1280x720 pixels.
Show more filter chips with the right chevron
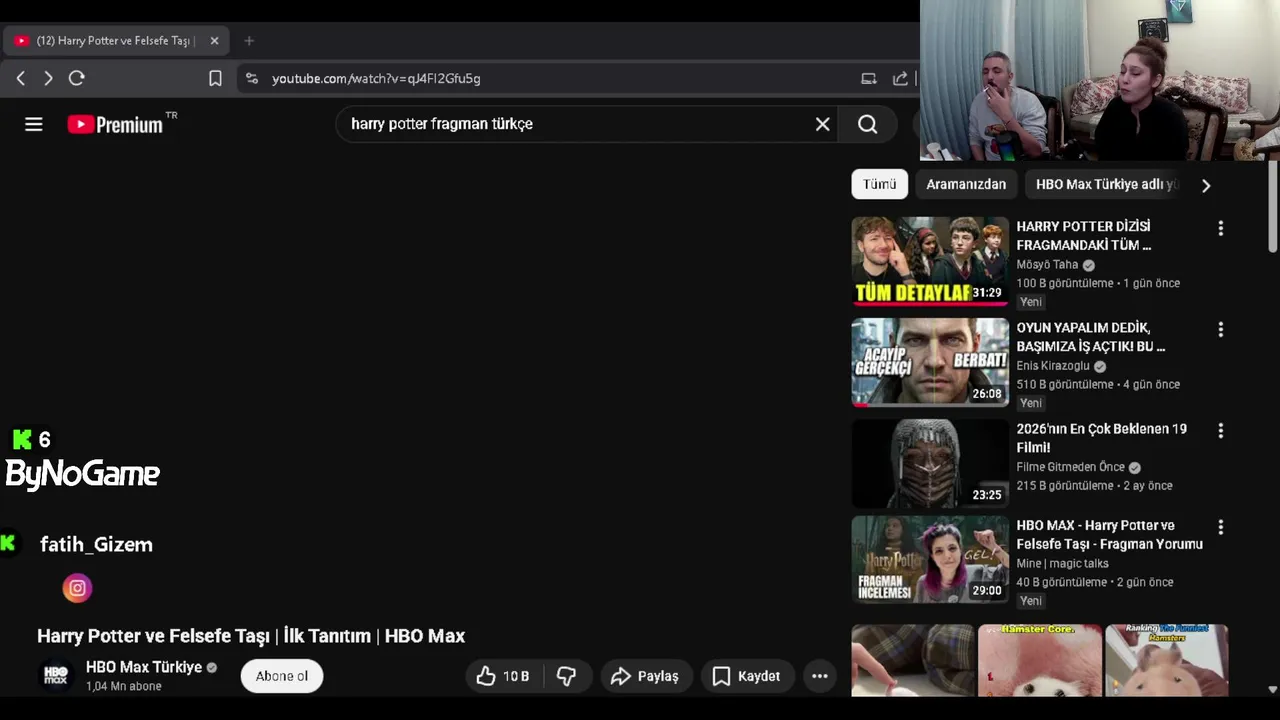1206,185
